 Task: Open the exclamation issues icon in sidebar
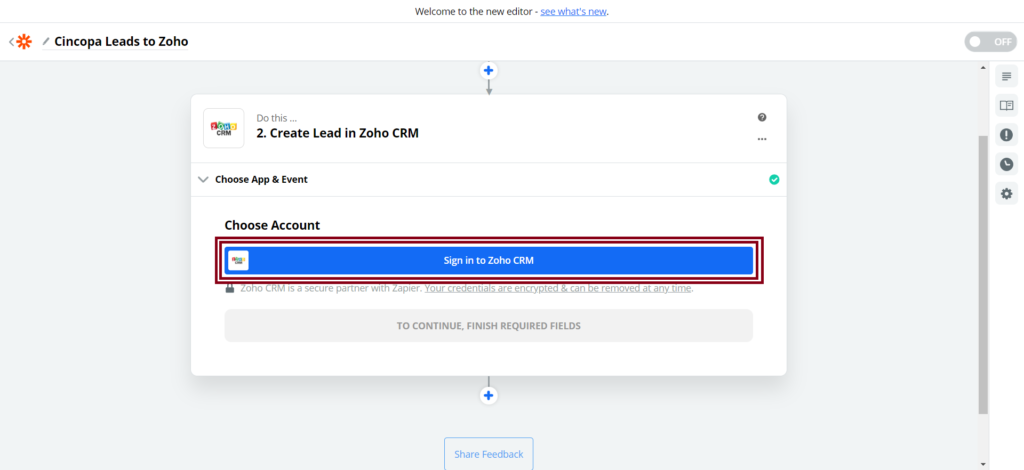pyautogui.click(x=1006, y=134)
